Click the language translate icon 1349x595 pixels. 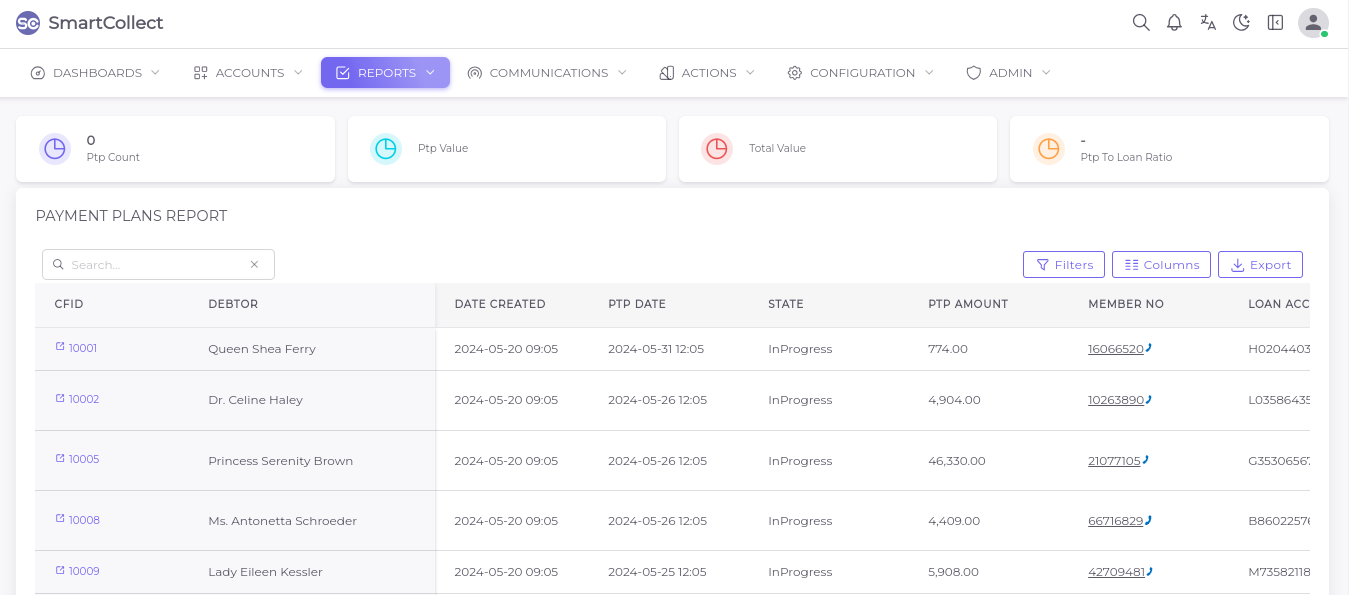[x=1208, y=23]
